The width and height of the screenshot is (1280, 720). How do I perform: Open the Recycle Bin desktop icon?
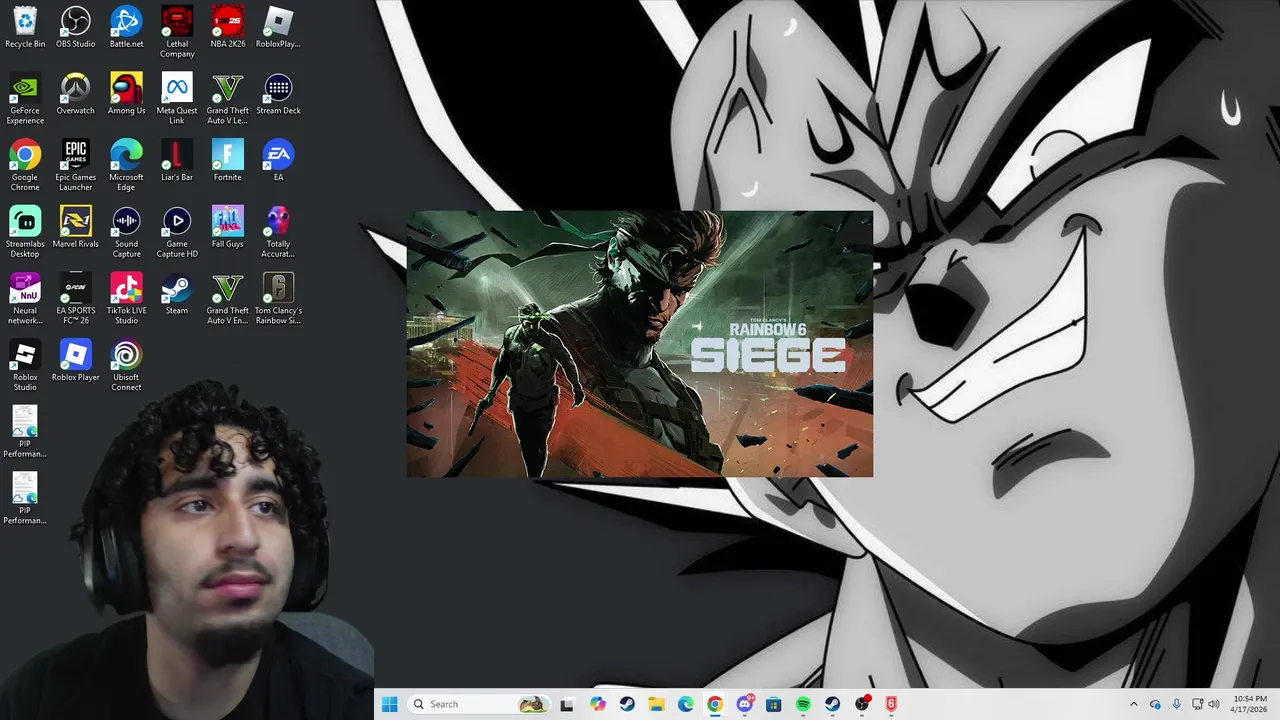pyautogui.click(x=25, y=27)
